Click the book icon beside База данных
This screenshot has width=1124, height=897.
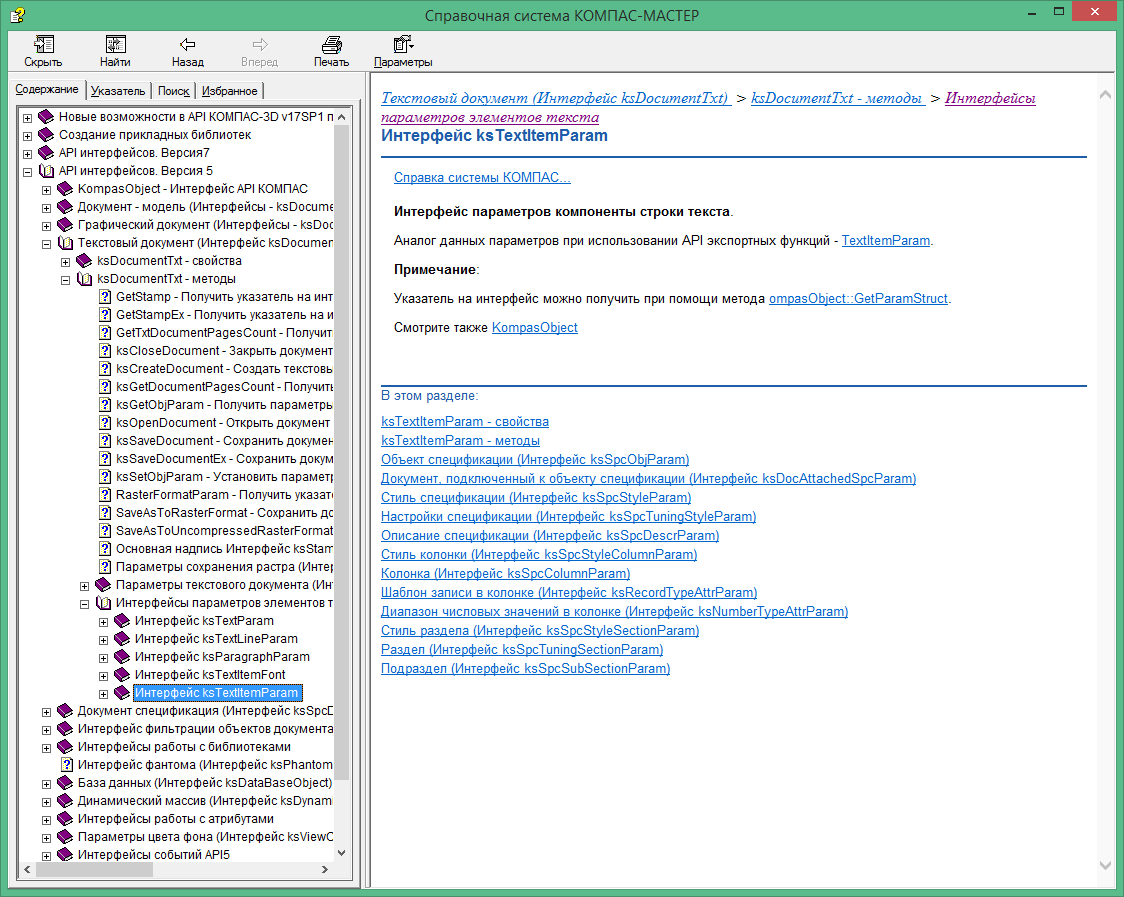point(65,783)
